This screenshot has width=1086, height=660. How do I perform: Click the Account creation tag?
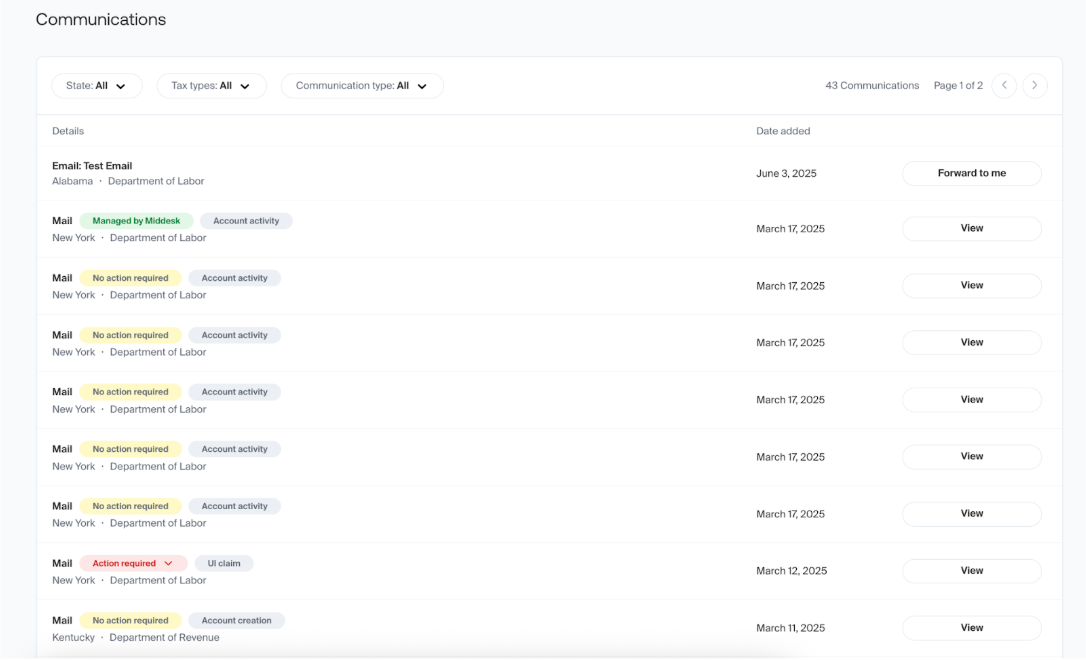tap(236, 621)
